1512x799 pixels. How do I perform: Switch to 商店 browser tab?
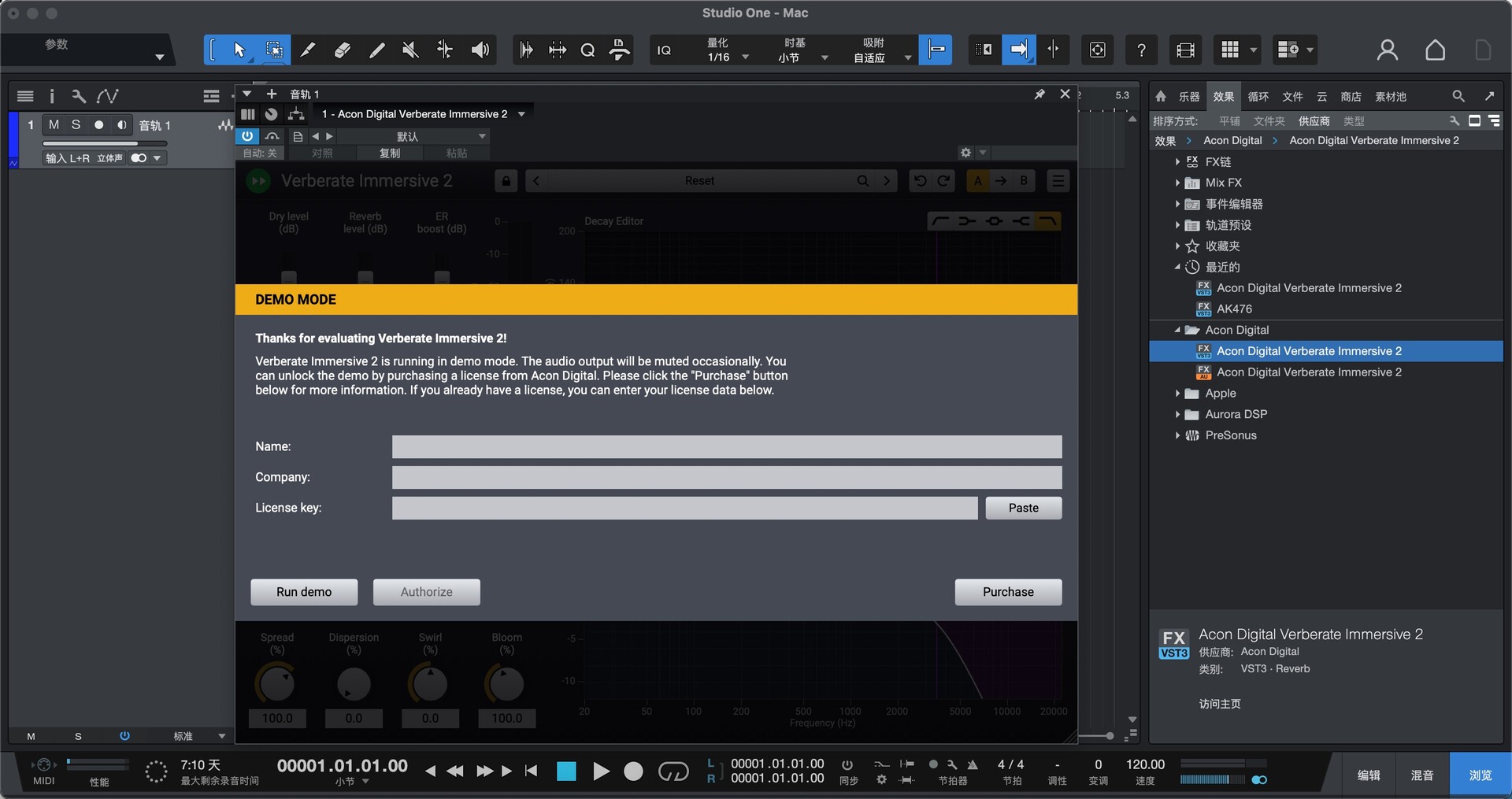pyautogui.click(x=1351, y=96)
